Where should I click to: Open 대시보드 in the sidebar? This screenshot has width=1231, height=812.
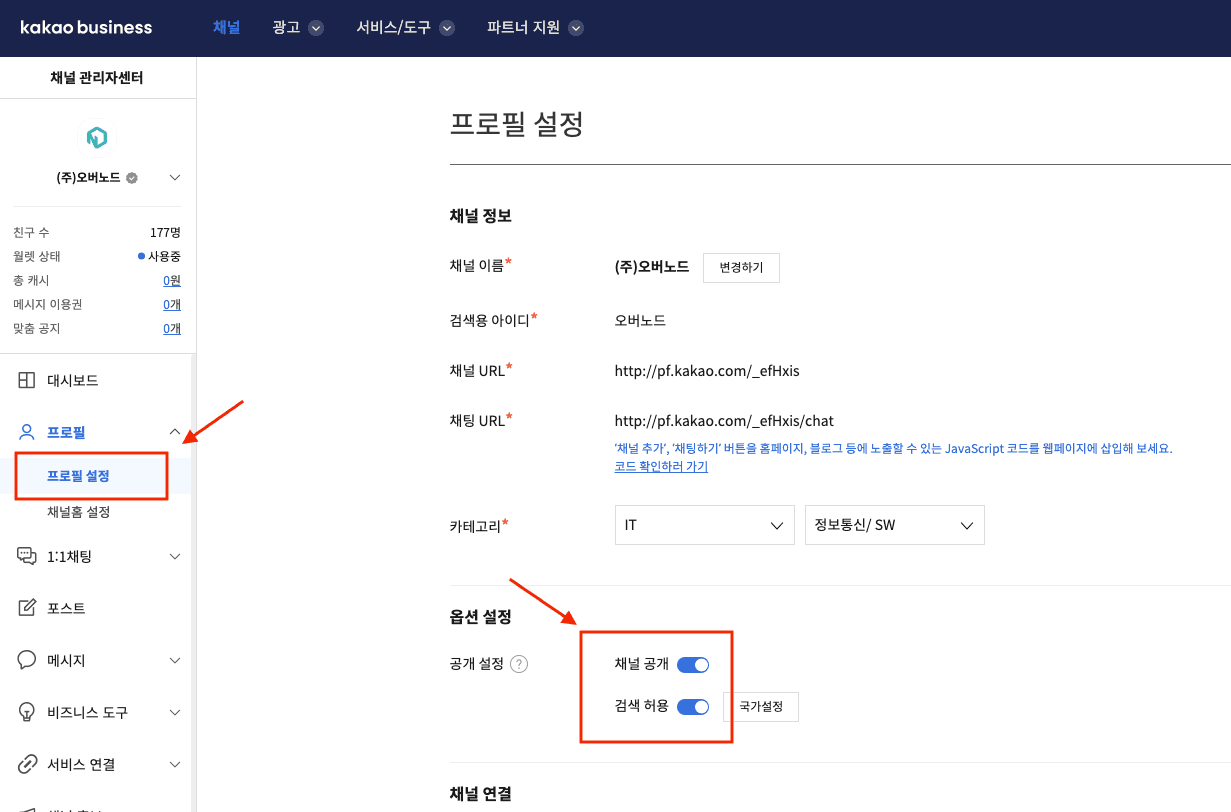point(73,380)
